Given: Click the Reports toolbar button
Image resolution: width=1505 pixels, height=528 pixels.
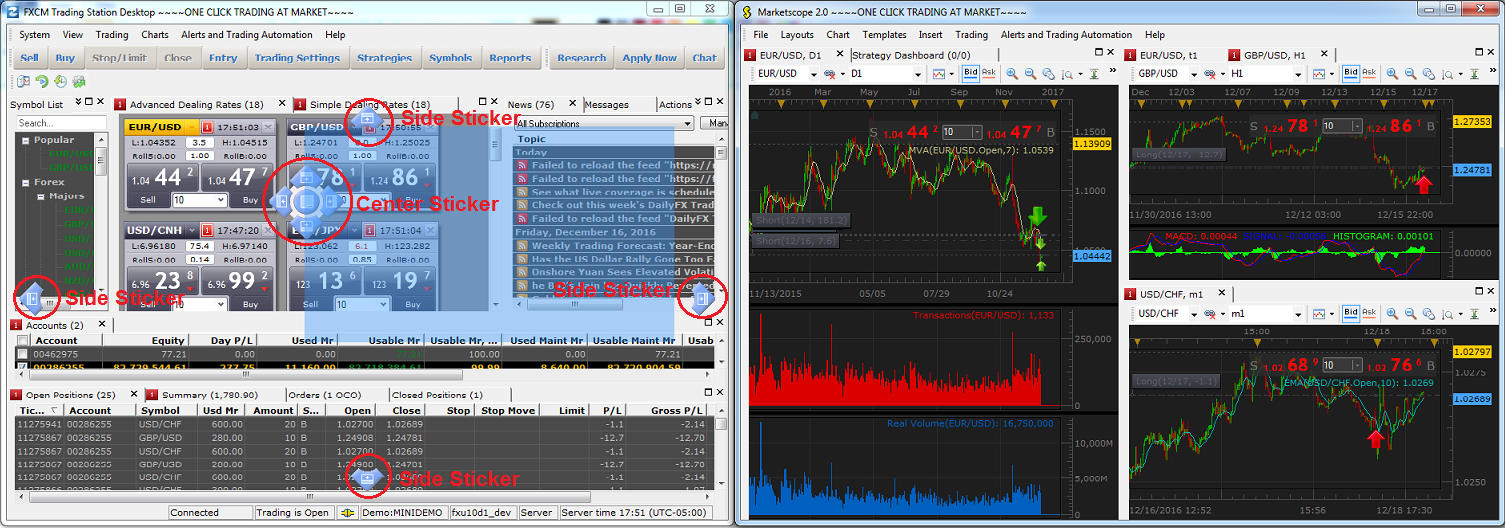Looking at the screenshot, I should [510, 58].
